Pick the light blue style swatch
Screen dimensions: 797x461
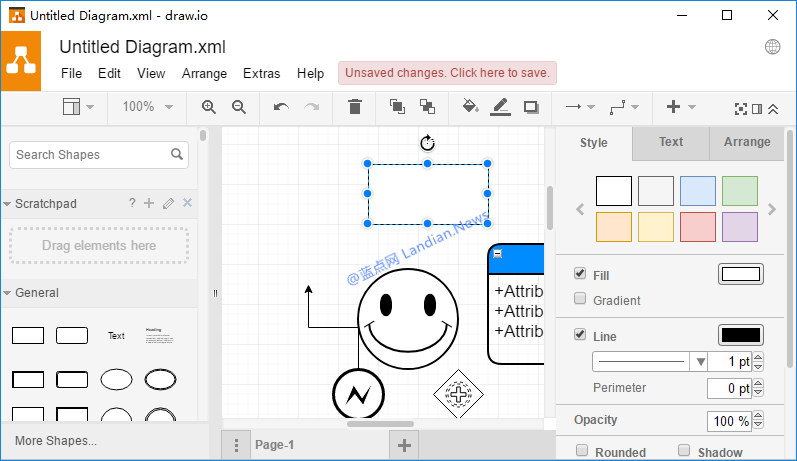(698, 191)
